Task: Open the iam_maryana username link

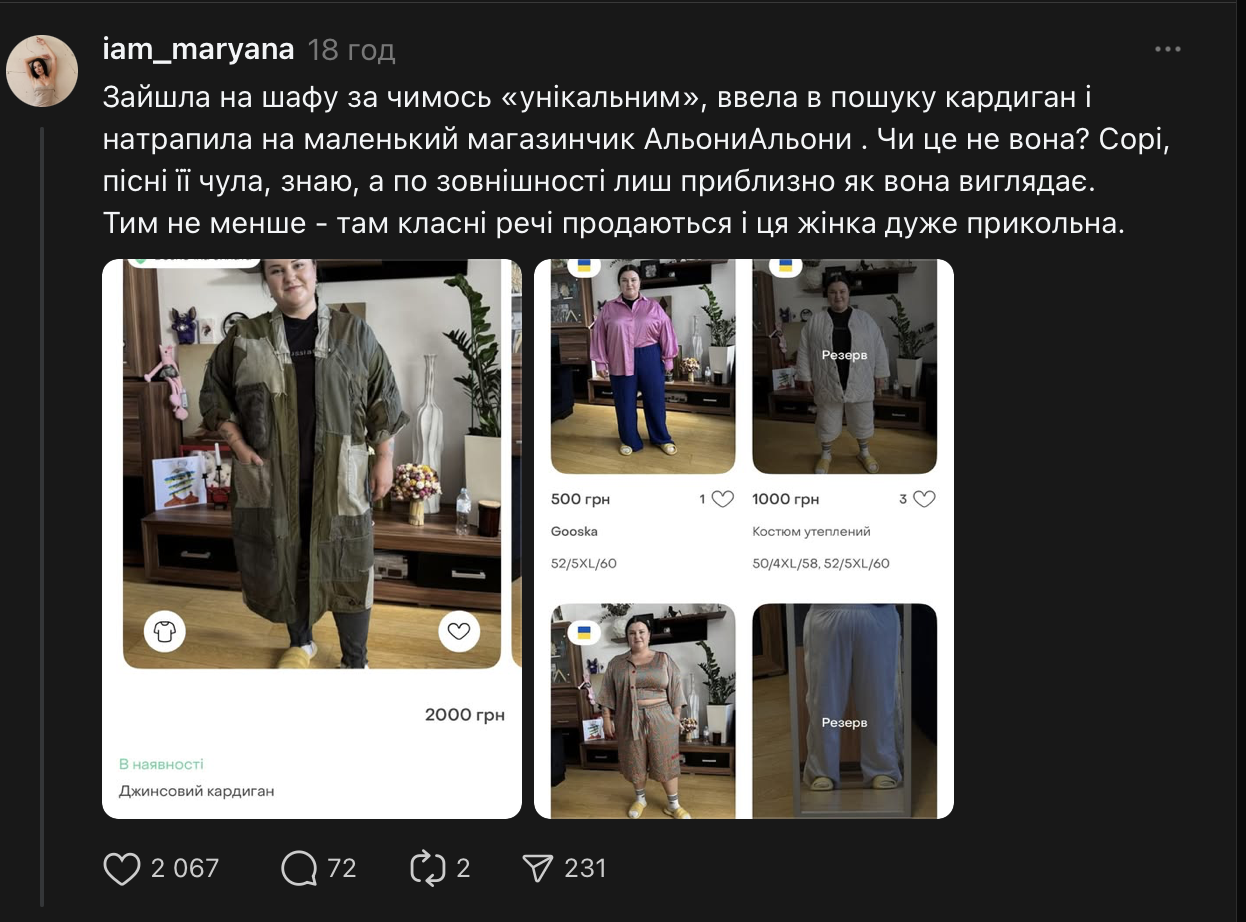Action: tap(198, 48)
